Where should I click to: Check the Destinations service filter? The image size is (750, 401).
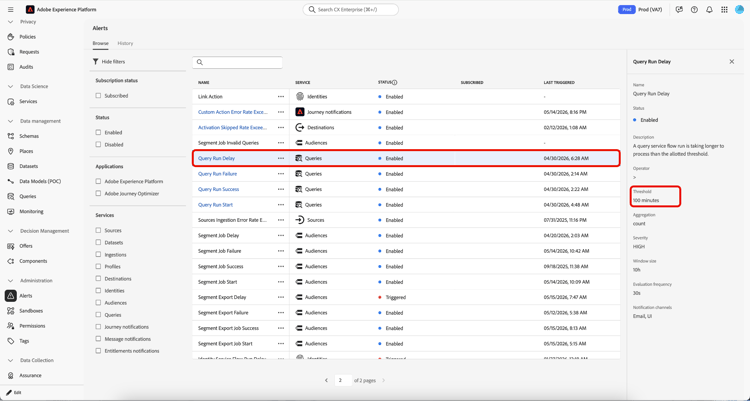pyautogui.click(x=98, y=278)
